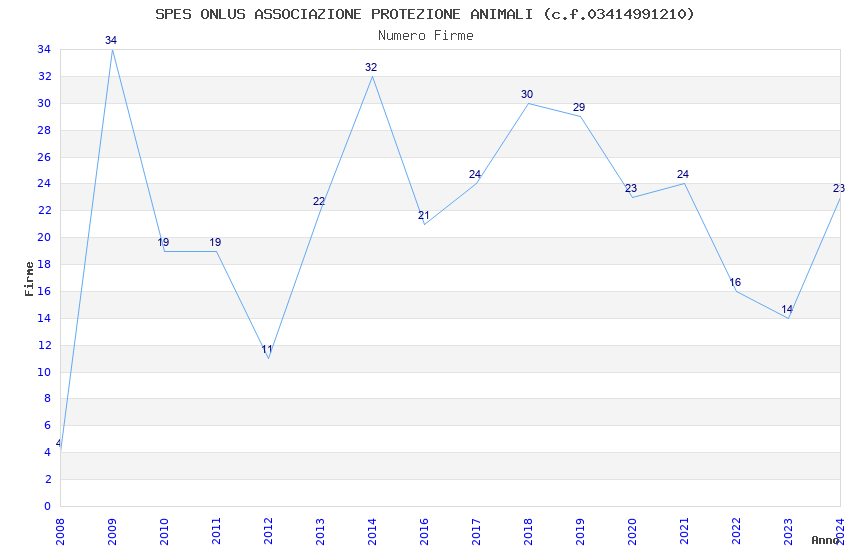Click x-axis year label 2023
This screenshot has height=550, width=850.
click(x=789, y=531)
